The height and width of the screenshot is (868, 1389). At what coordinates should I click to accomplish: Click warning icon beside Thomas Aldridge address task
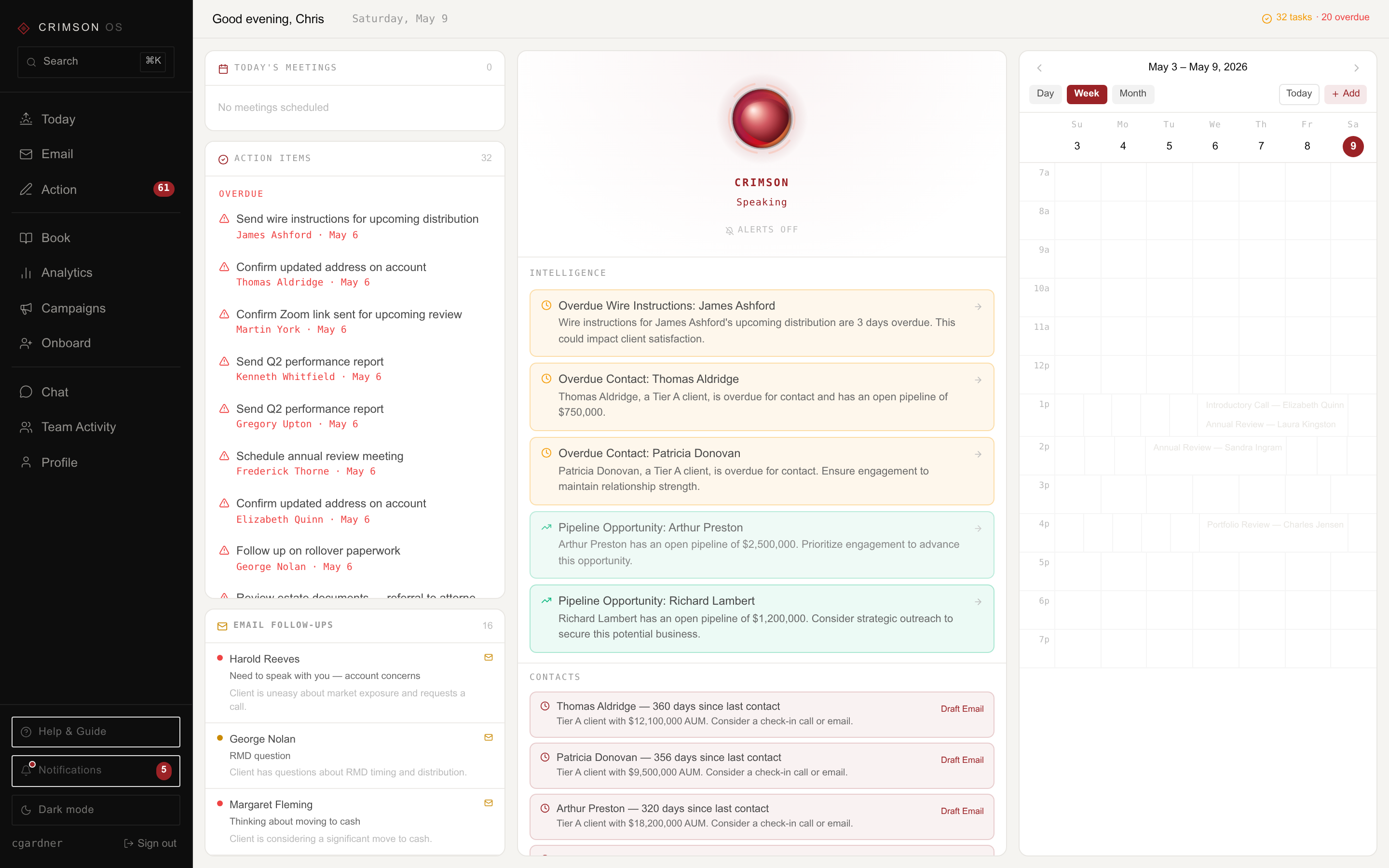point(224,267)
